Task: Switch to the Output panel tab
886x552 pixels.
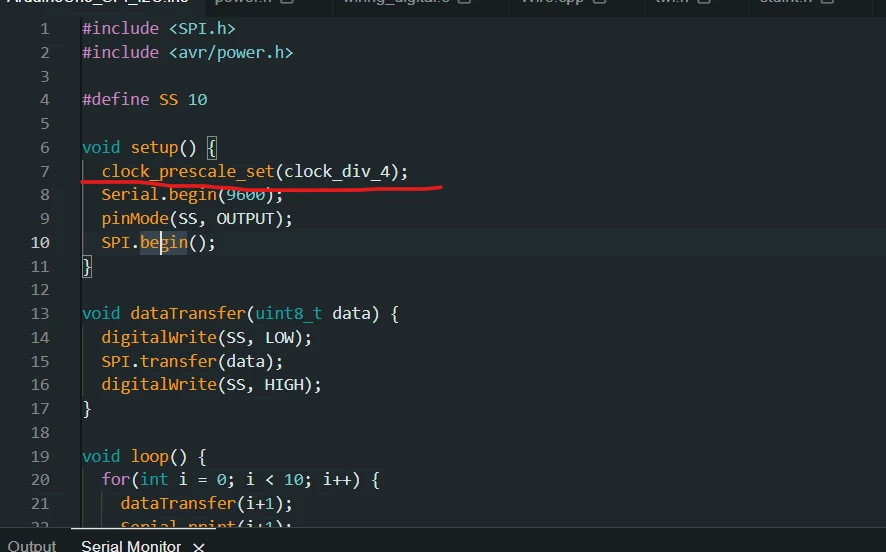Action: [x=32, y=546]
